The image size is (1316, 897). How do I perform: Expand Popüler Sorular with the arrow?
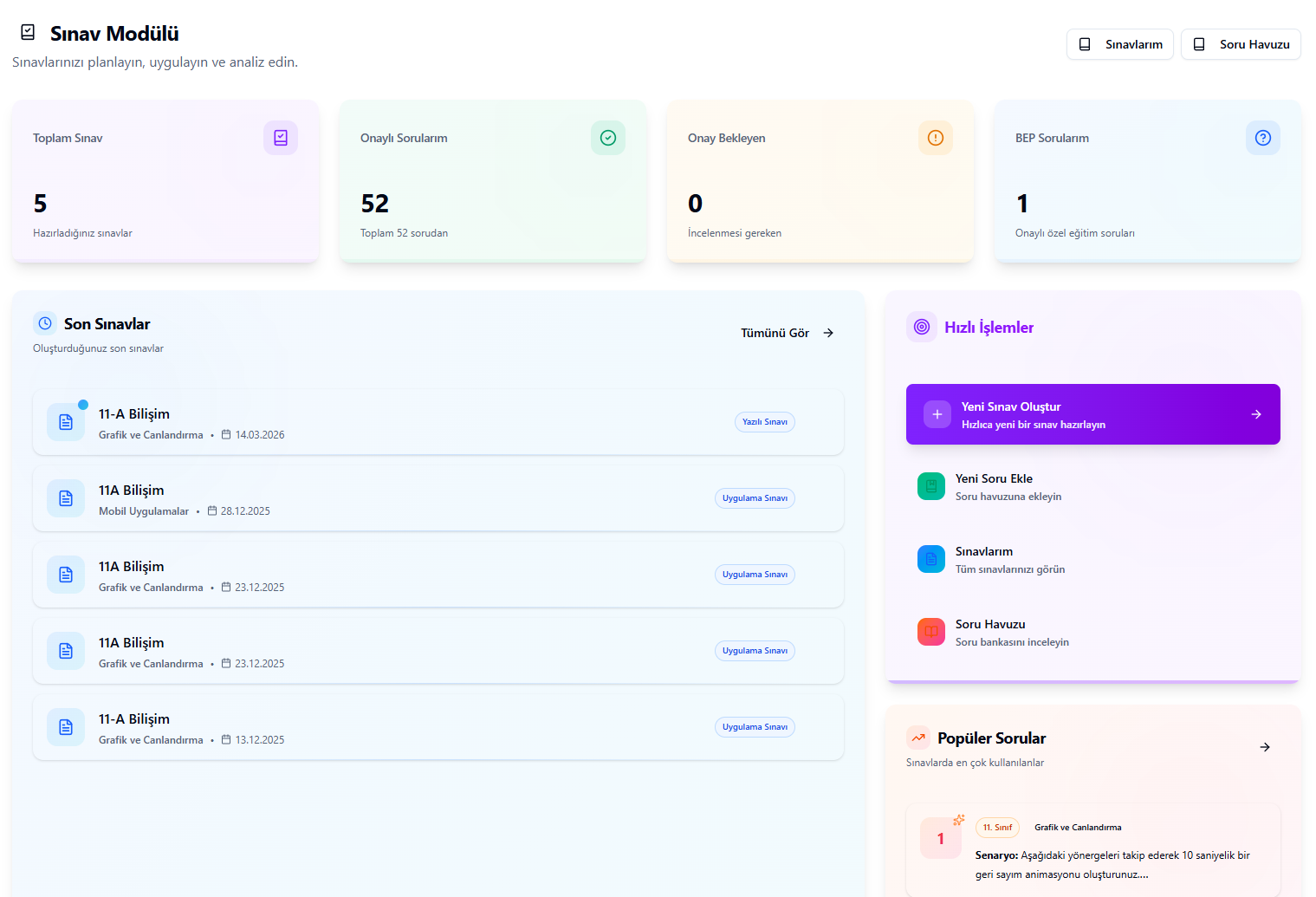click(1265, 747)
